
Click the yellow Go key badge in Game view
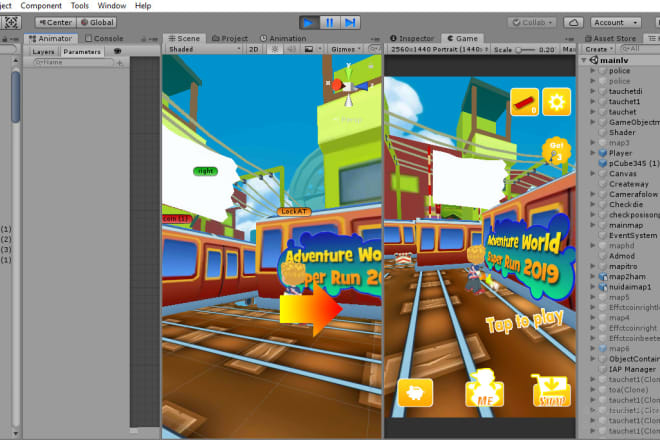556,151
